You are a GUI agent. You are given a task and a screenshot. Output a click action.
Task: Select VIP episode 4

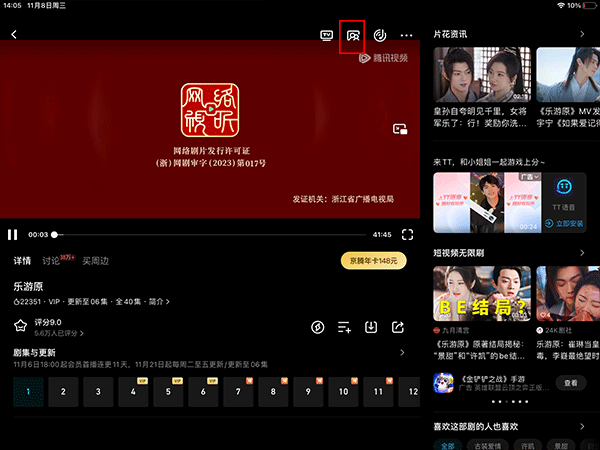133,391
